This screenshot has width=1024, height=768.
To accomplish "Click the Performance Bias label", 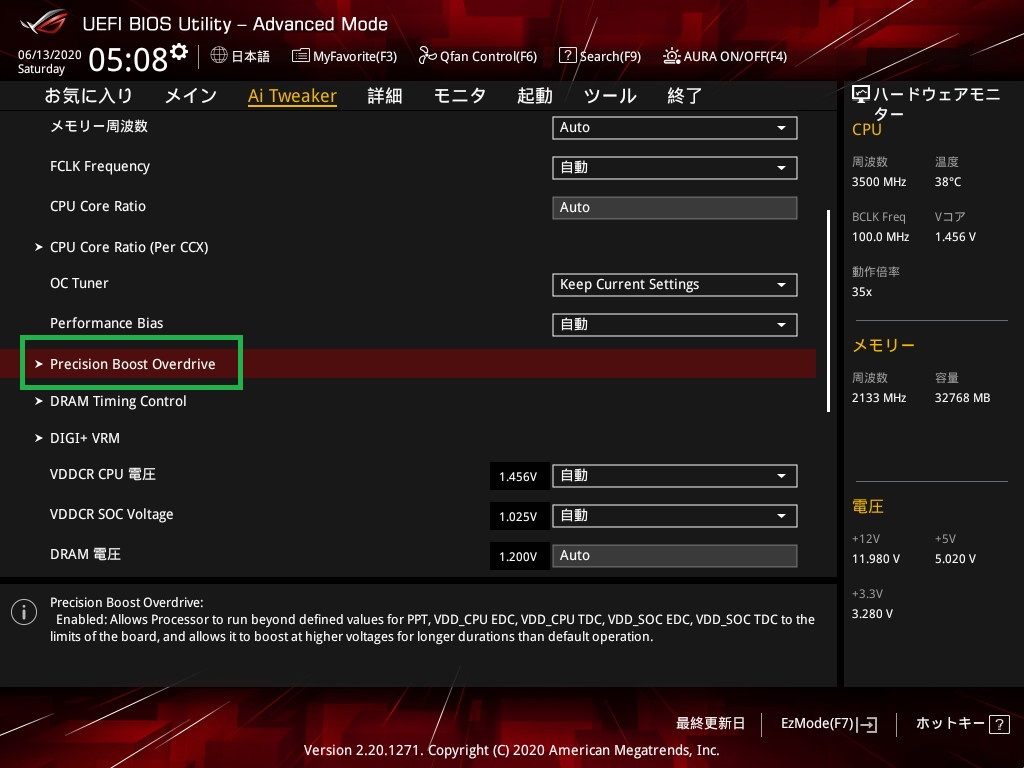I will pyautogui.click(x=106, y=323).
